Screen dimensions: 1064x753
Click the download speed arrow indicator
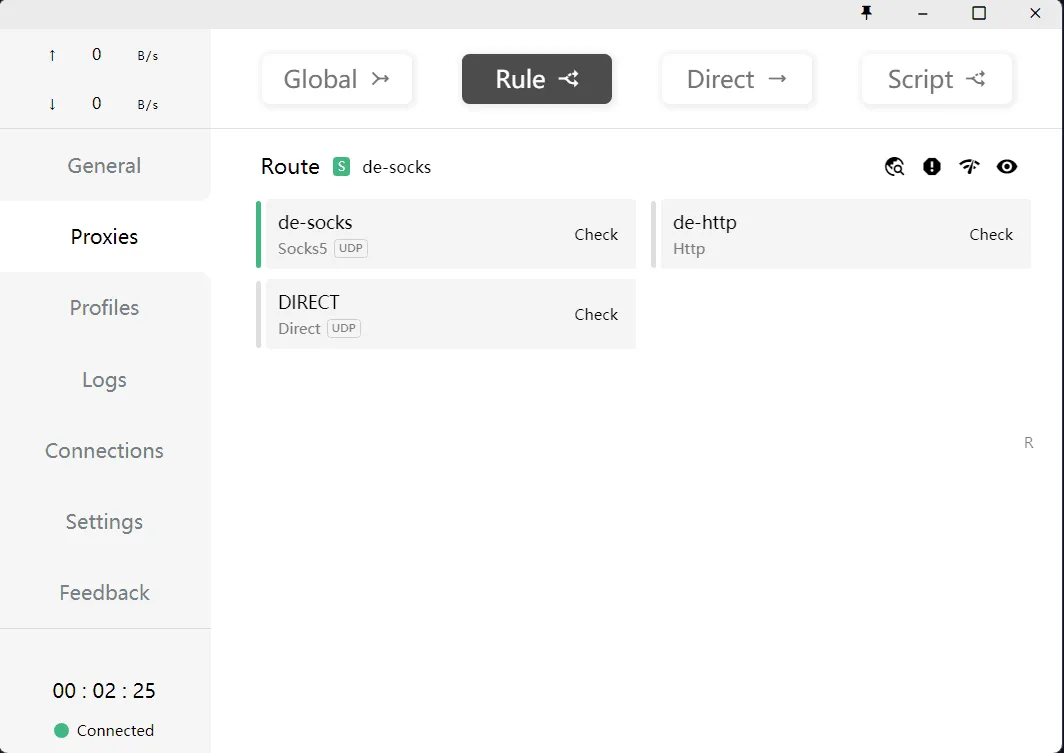click(x=52, y=104)
